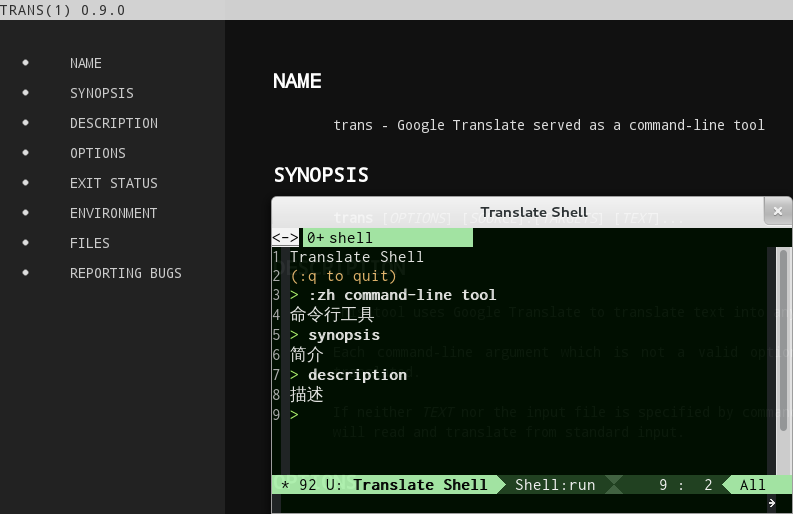Open the NAME section link in sidebar

click(85, 63)
